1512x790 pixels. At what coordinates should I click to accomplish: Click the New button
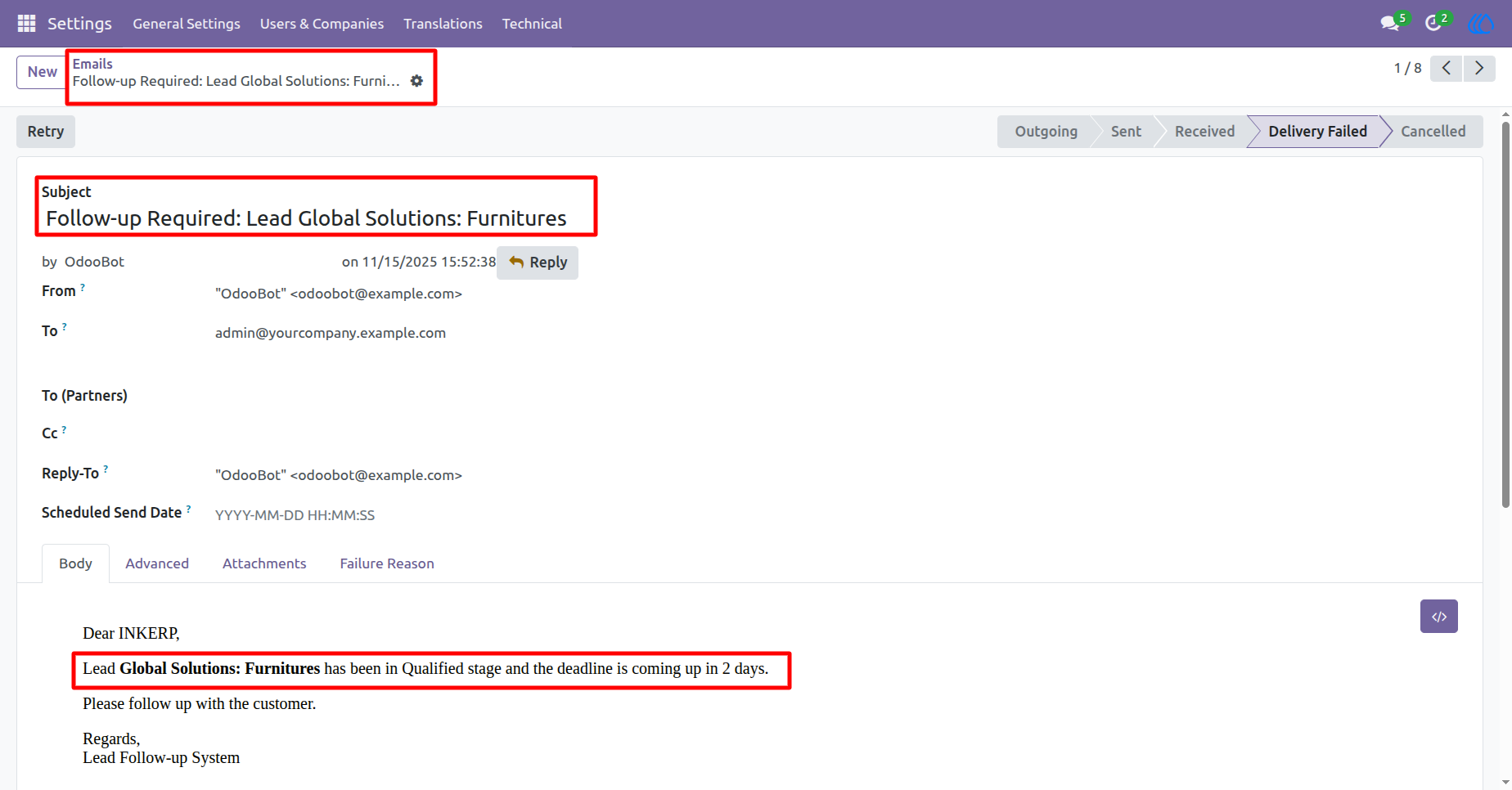click(x=42, y=72)
